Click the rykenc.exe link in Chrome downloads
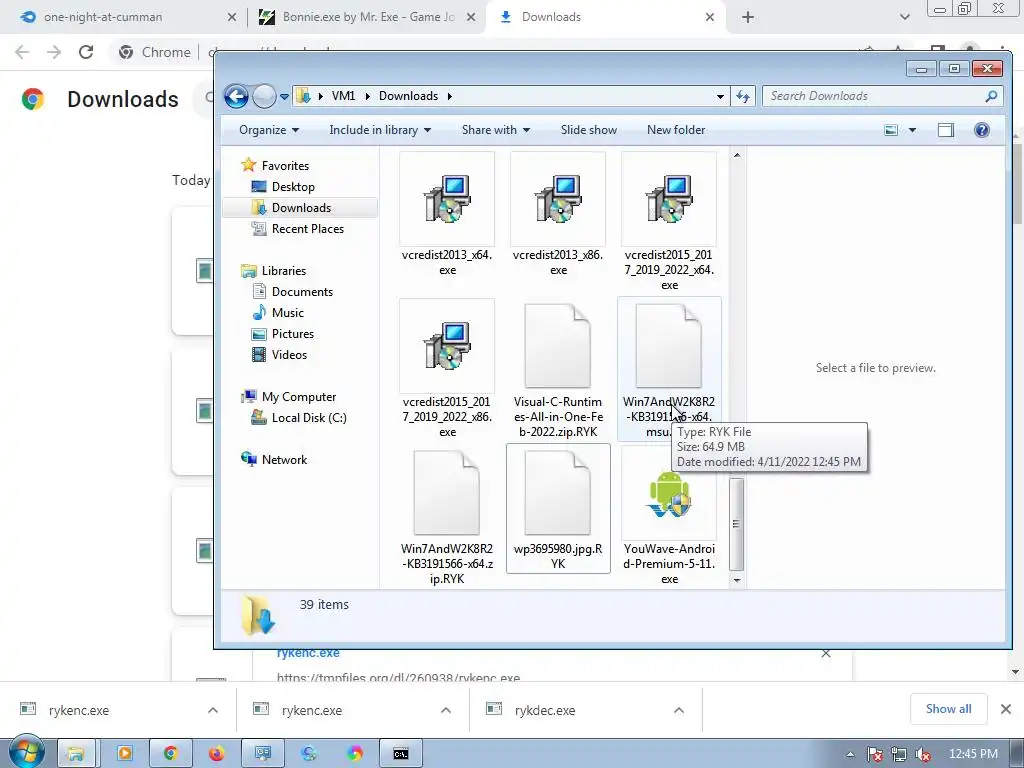Image resolution: width=1024 pixels, height=768 pixels. coord(308,652)
